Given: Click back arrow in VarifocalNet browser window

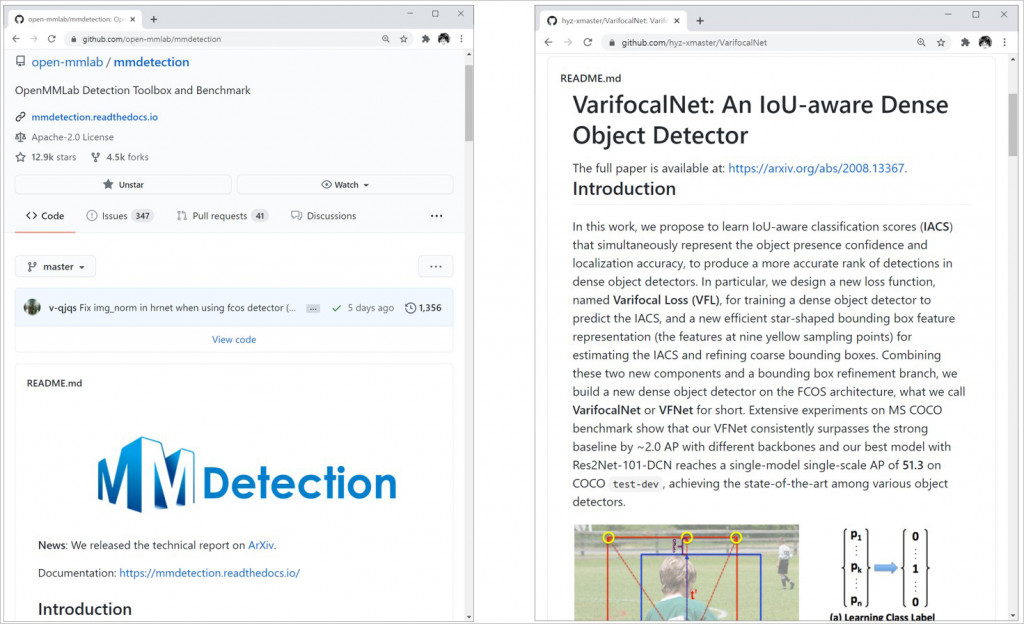Looking at the screenshot, I should 549,42.
